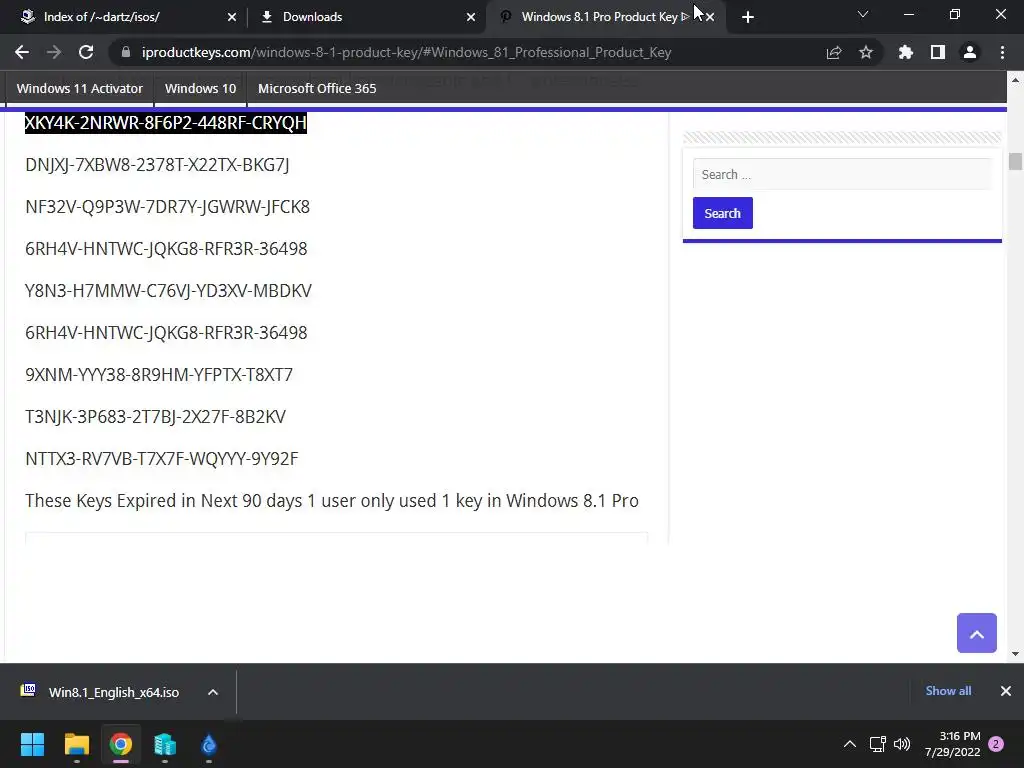This screenshot has width=1024, height=768.
Task: Focus the site Search input field
Action: click(842, 174)
